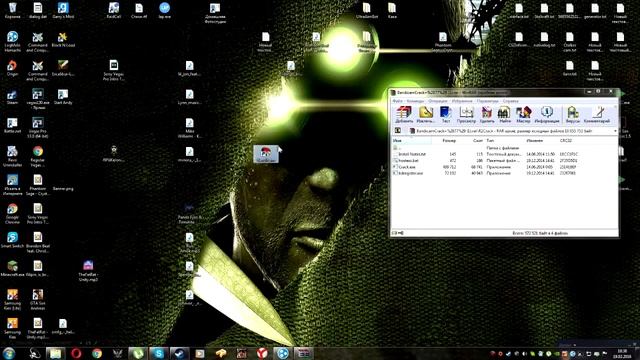This screenshot has width=640, height=360.
Task: Select the Block N Load desktop icon
Action: (63, 40)
